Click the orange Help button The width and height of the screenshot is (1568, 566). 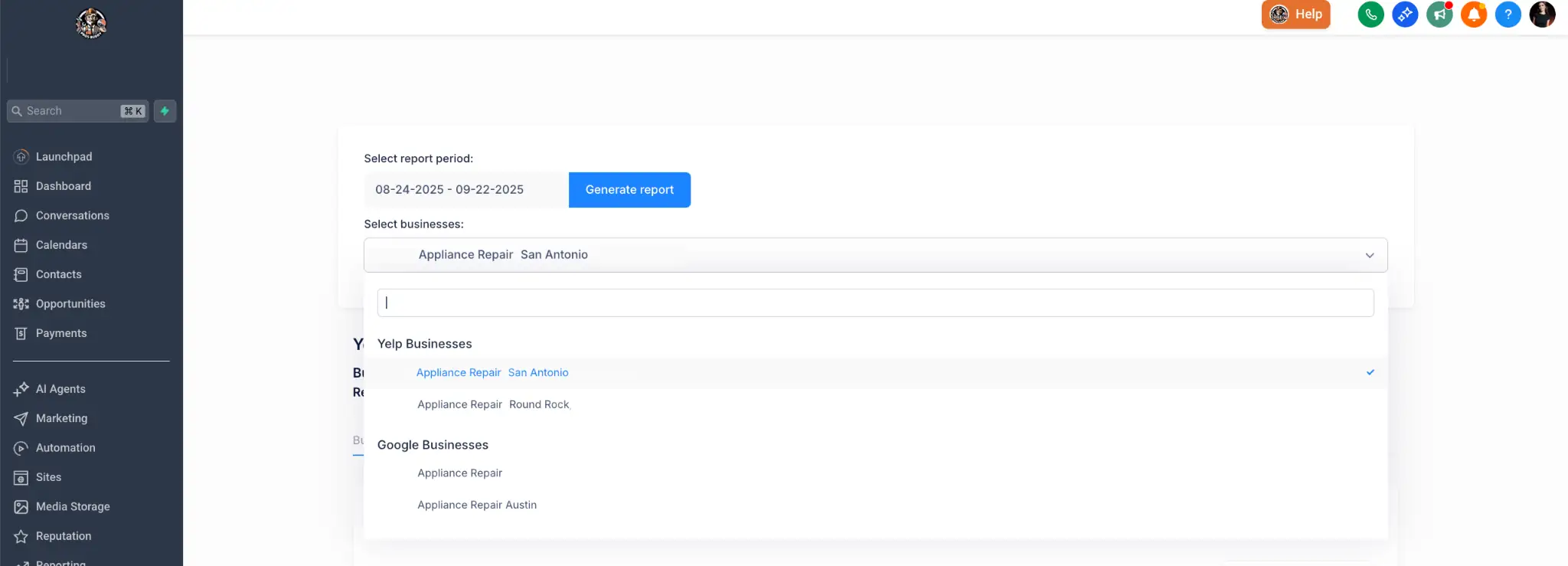point(1295,15)
